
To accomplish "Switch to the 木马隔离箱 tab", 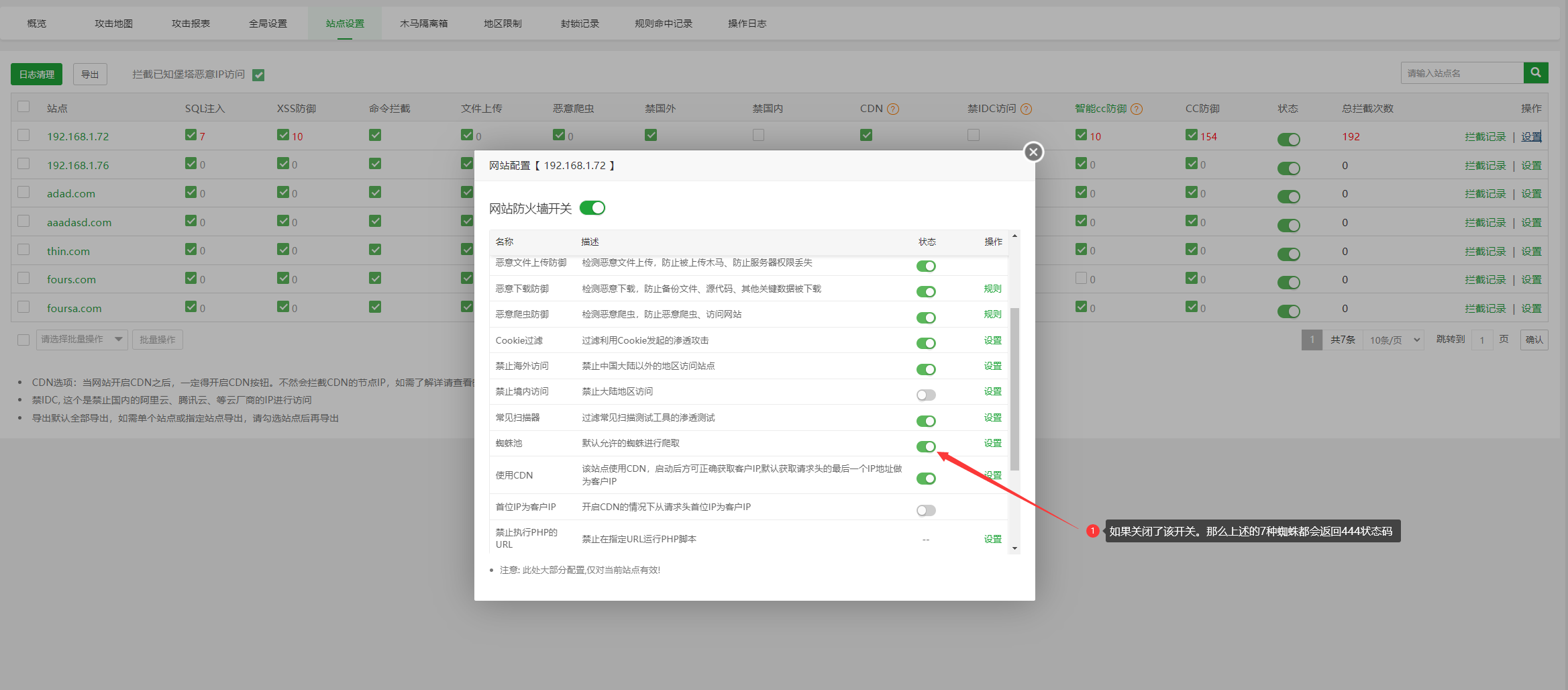I will (424, 23).
